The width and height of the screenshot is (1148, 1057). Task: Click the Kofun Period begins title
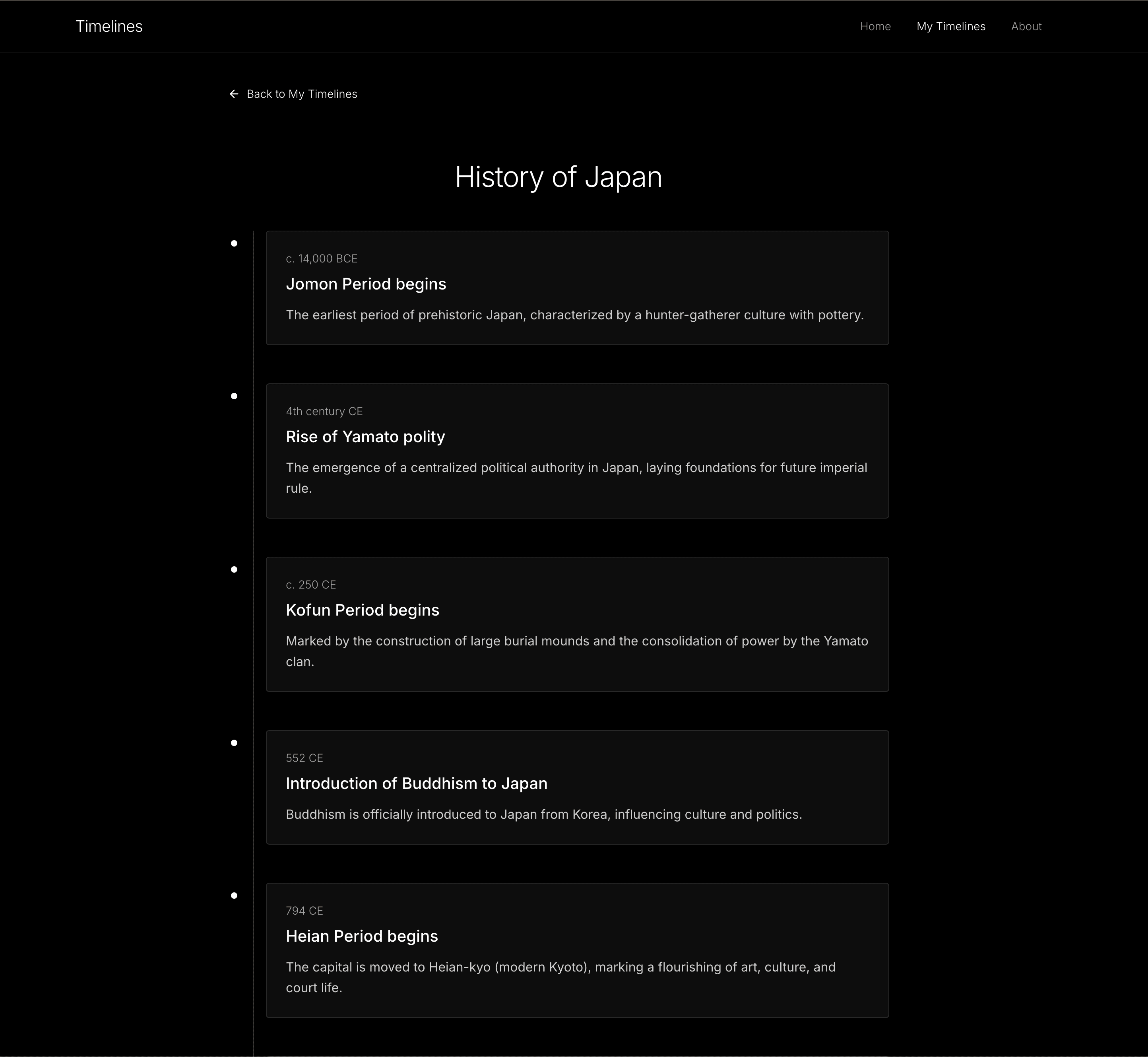[363, 610]
